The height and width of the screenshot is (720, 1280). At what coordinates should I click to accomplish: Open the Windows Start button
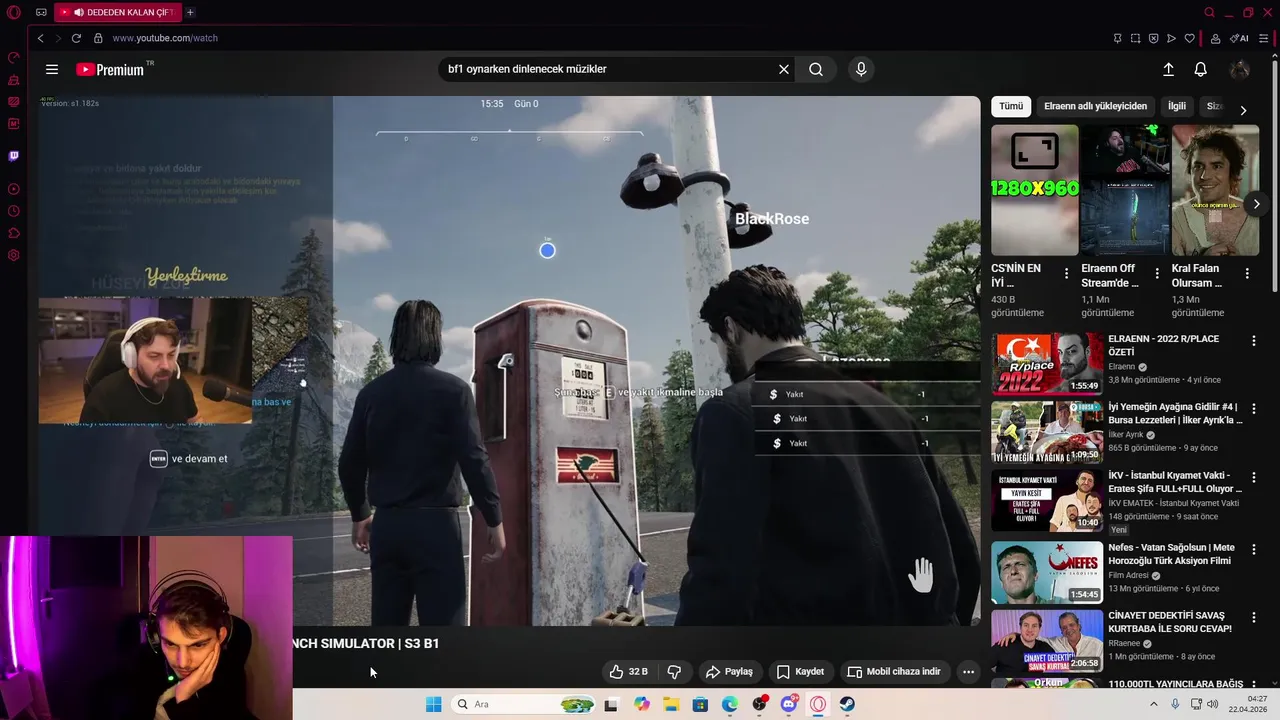pyautogui.click(x=433, y=704)
